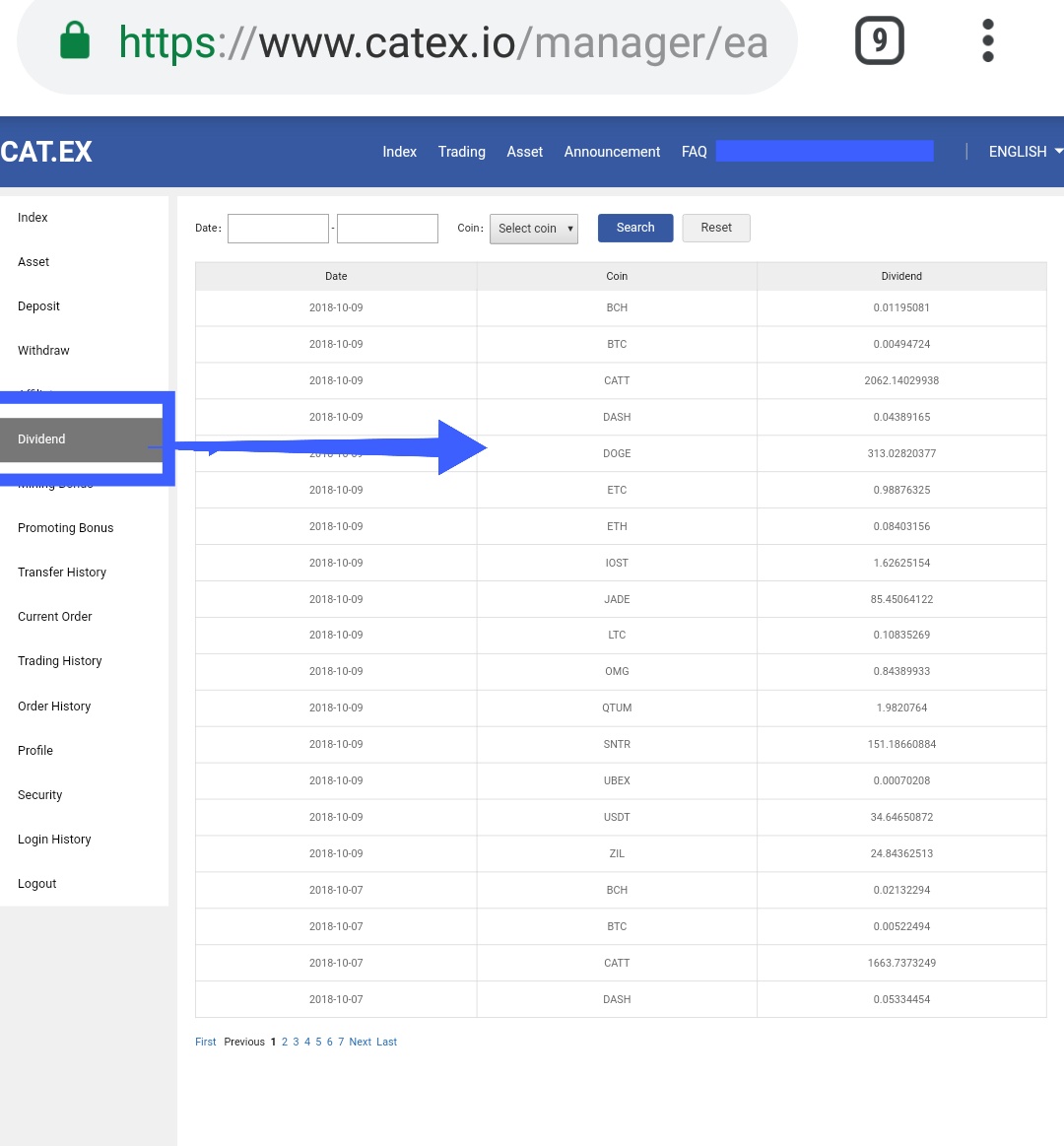Open Transfer History in the sidebar
This screenshot has height=1146, width=1064.
tap(62, 573)
